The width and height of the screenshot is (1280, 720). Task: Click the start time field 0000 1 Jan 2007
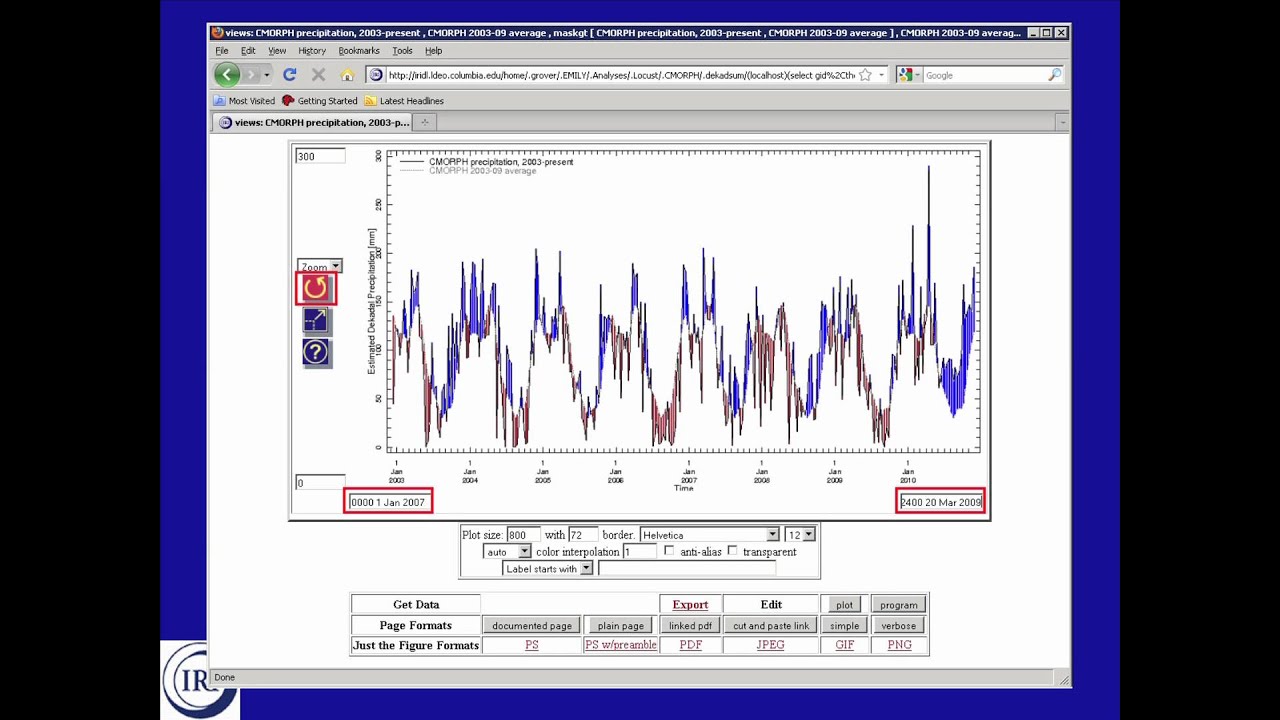pyautogui.click(x=388, y=502)
